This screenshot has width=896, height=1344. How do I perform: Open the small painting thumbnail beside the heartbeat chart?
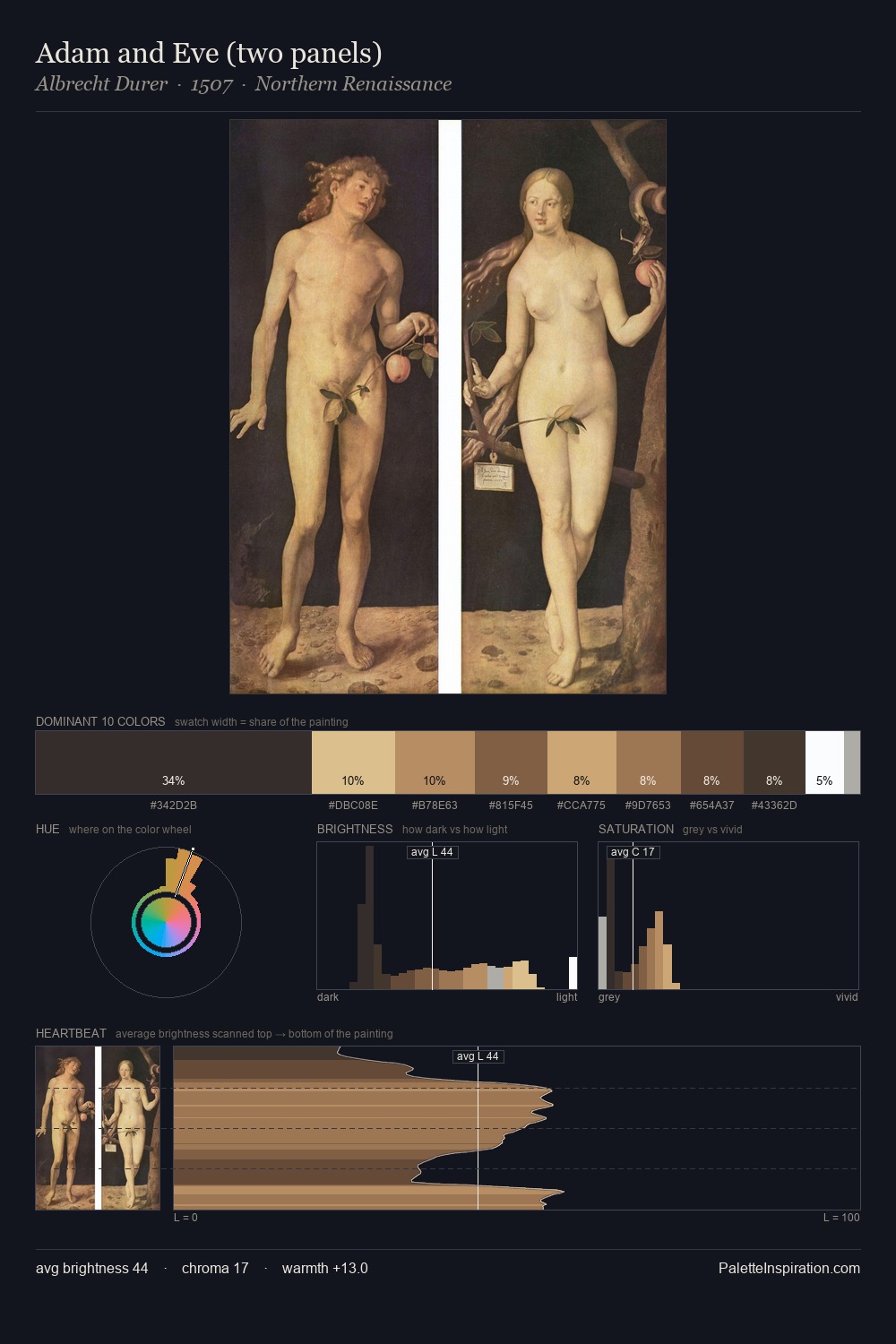click(98, 1128)
